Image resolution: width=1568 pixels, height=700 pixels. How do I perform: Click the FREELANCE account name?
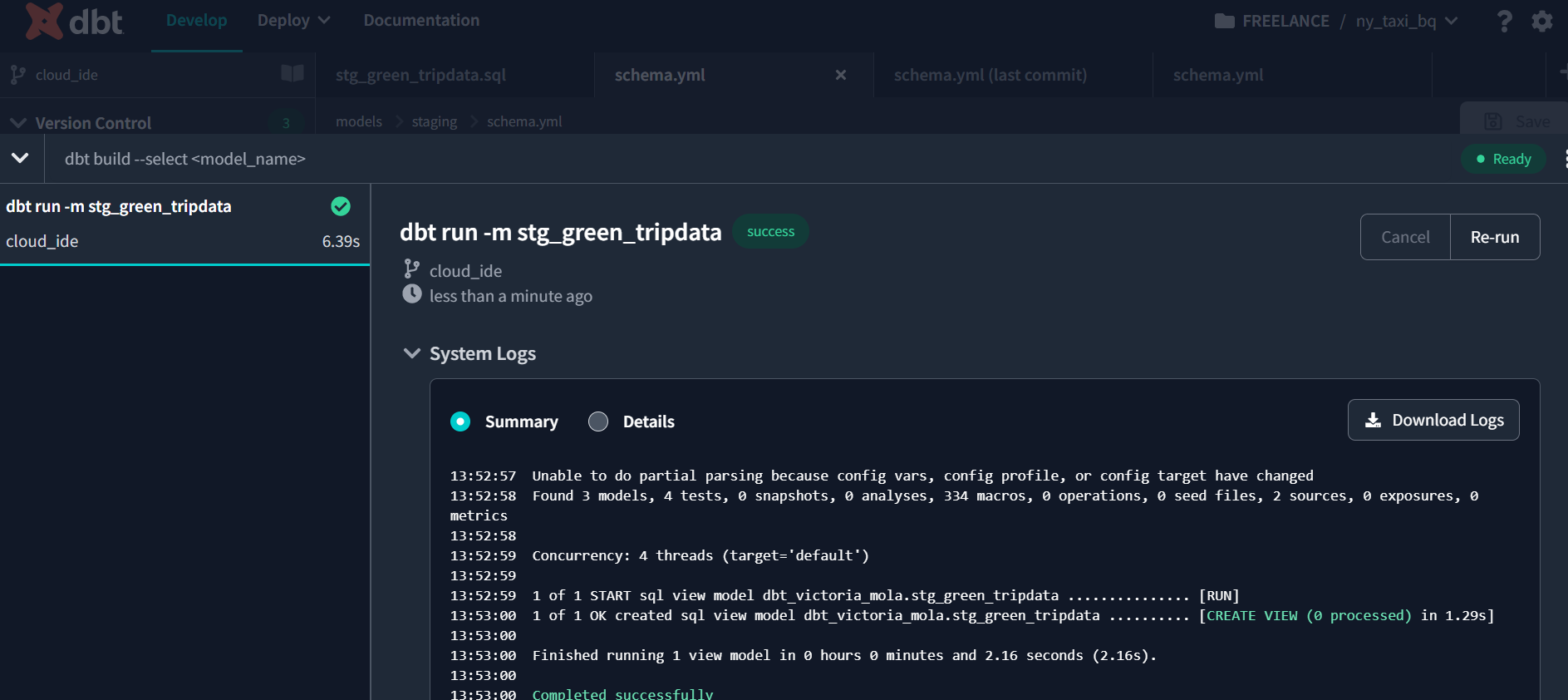click(x=1285, y=21)
